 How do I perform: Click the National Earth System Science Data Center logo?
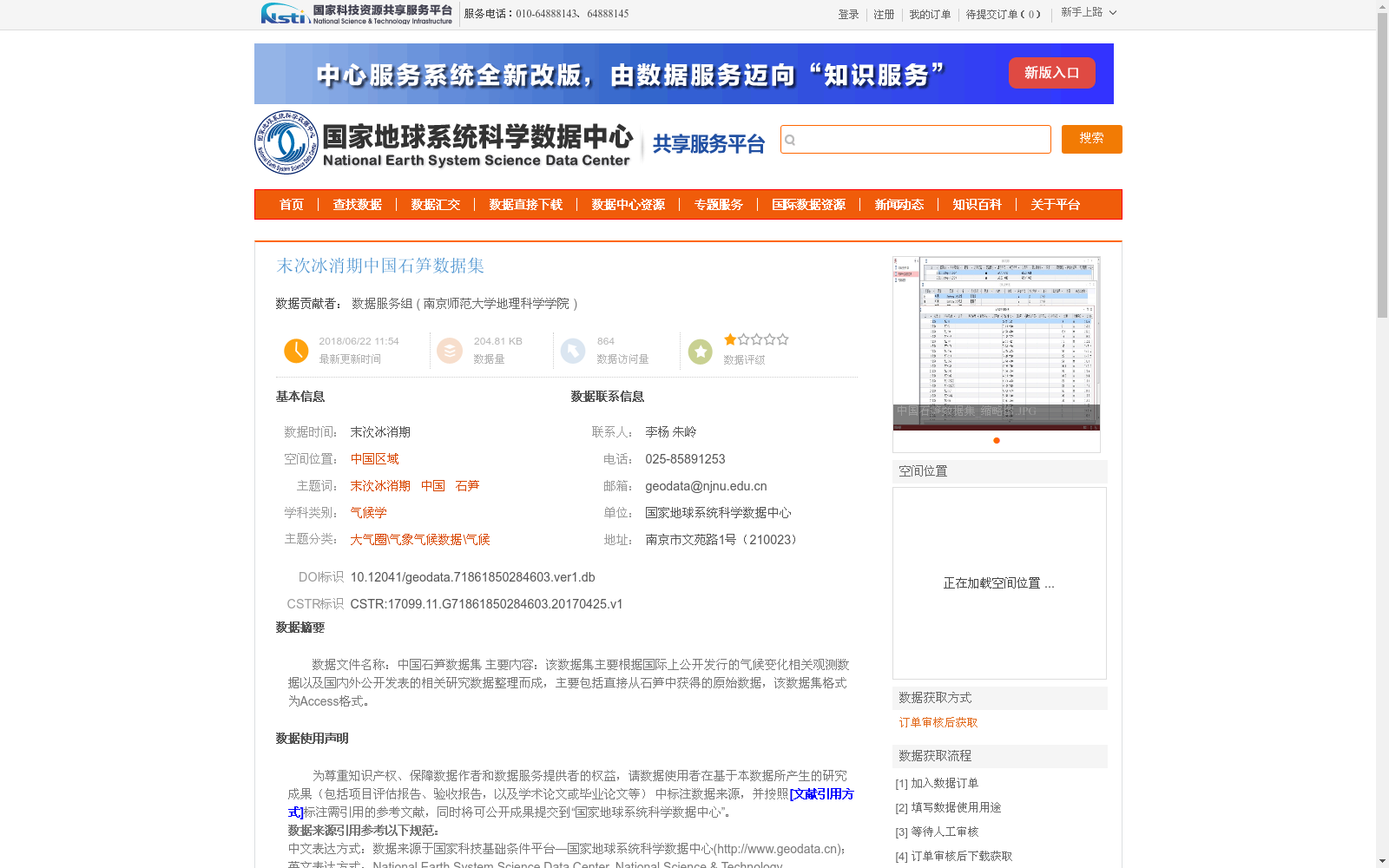tap(444, 142)
